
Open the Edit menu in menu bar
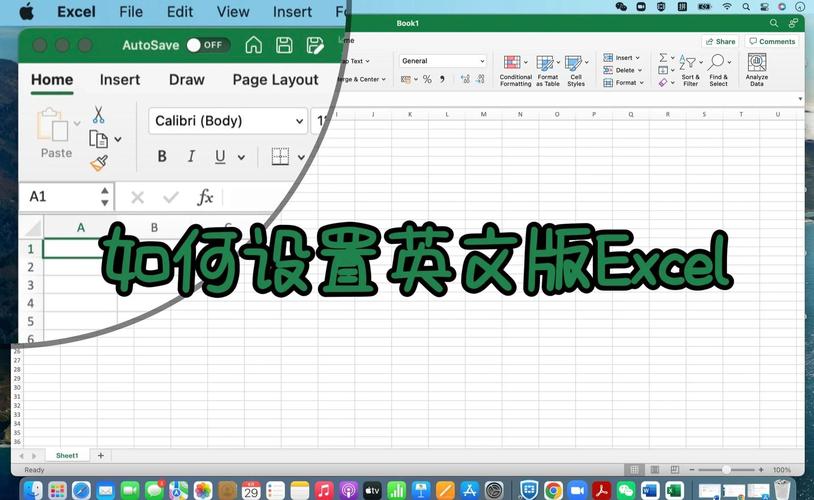(x=180, y=12)
